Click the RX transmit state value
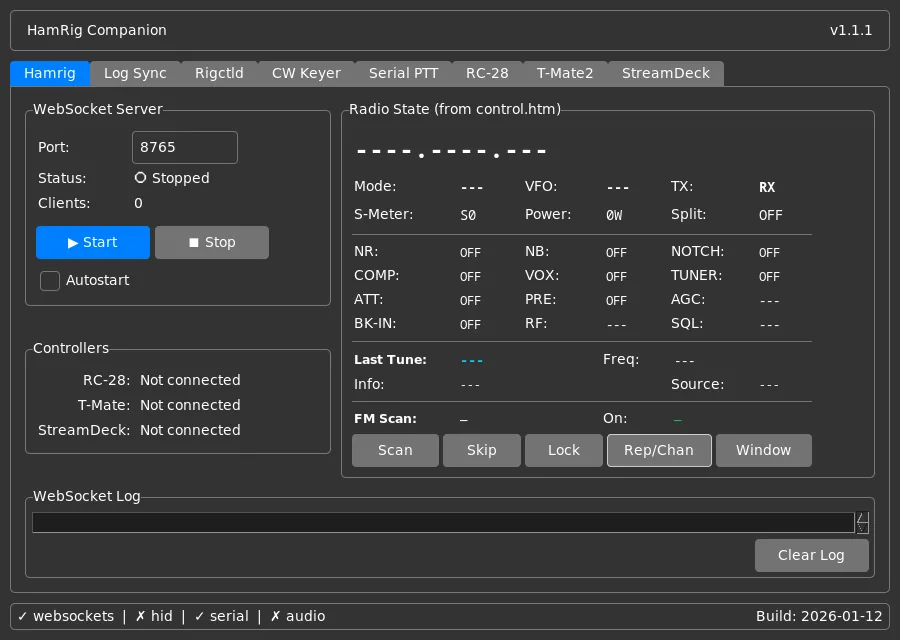The image size is (900, 640). tap(767, 187)
